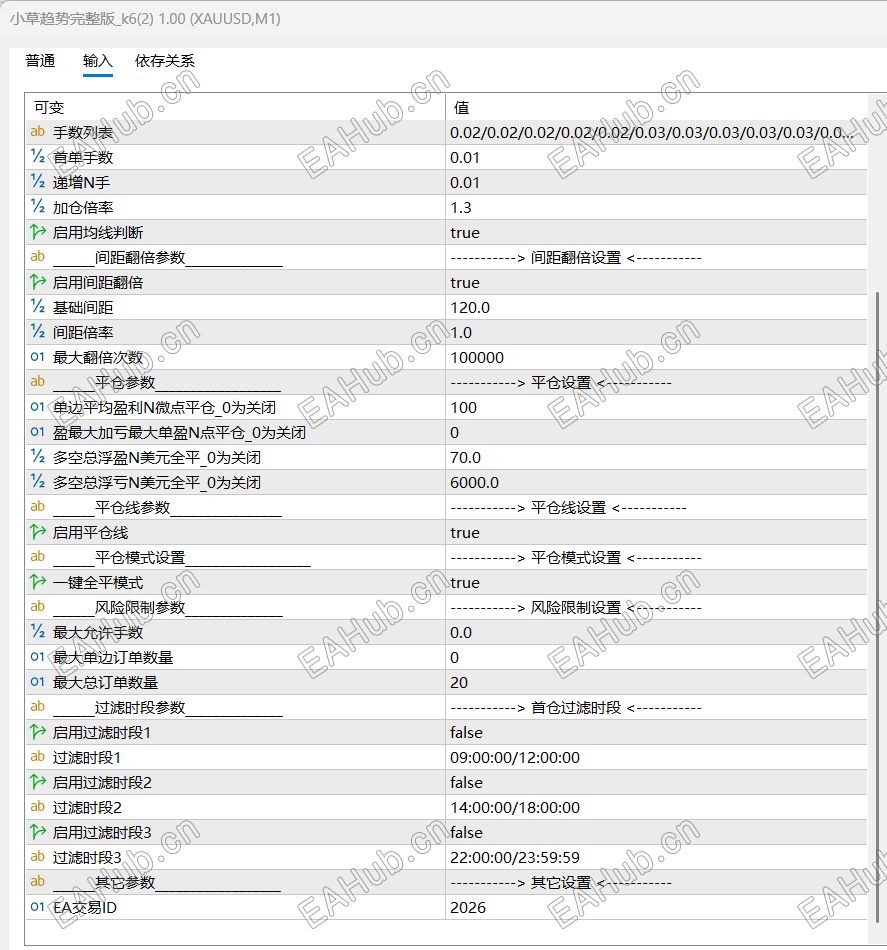Switch to the 普通 tab

point(40,61)
